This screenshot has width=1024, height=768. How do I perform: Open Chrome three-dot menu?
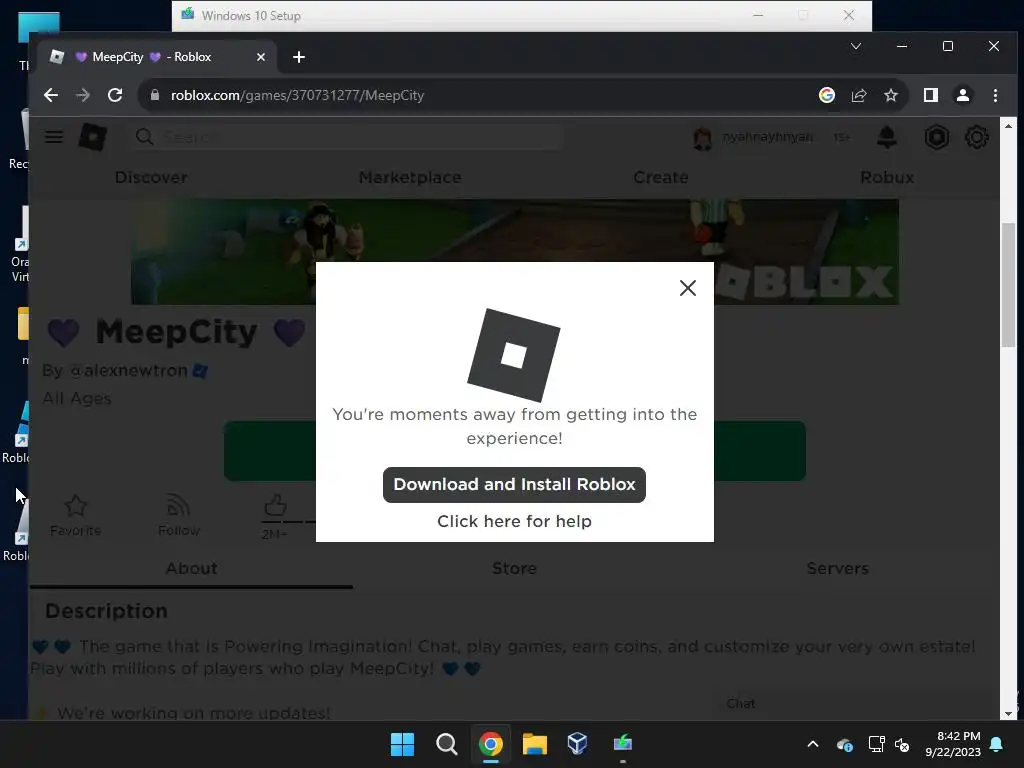[995, 95]
